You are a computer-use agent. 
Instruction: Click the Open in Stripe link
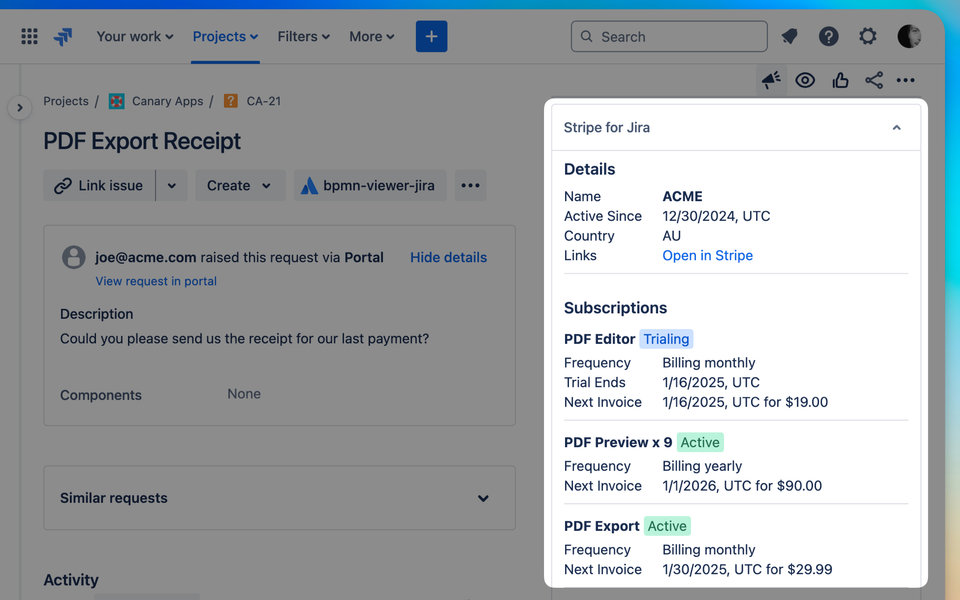(x=707, y=255)
